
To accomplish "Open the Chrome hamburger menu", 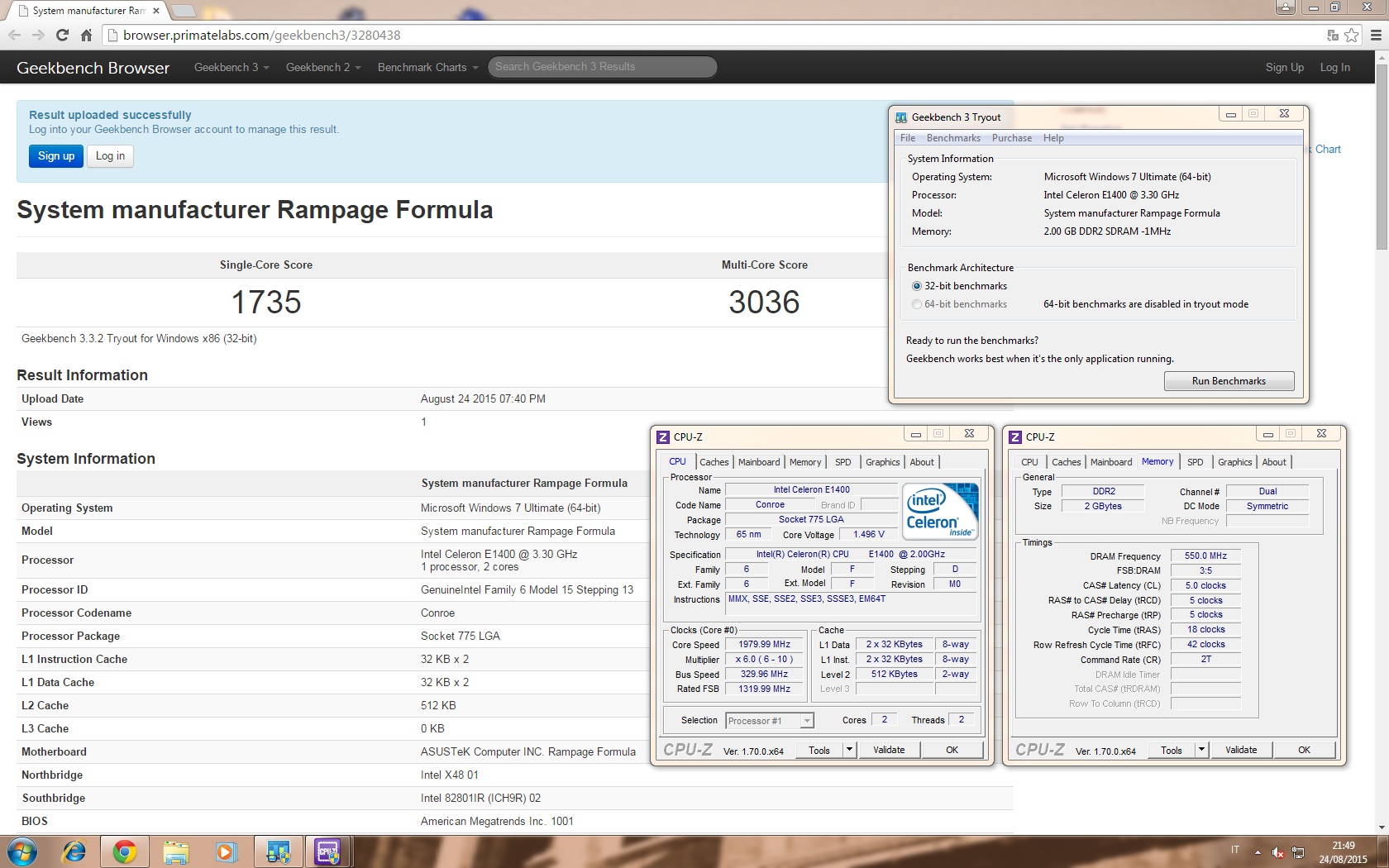I will (1376, 35).
